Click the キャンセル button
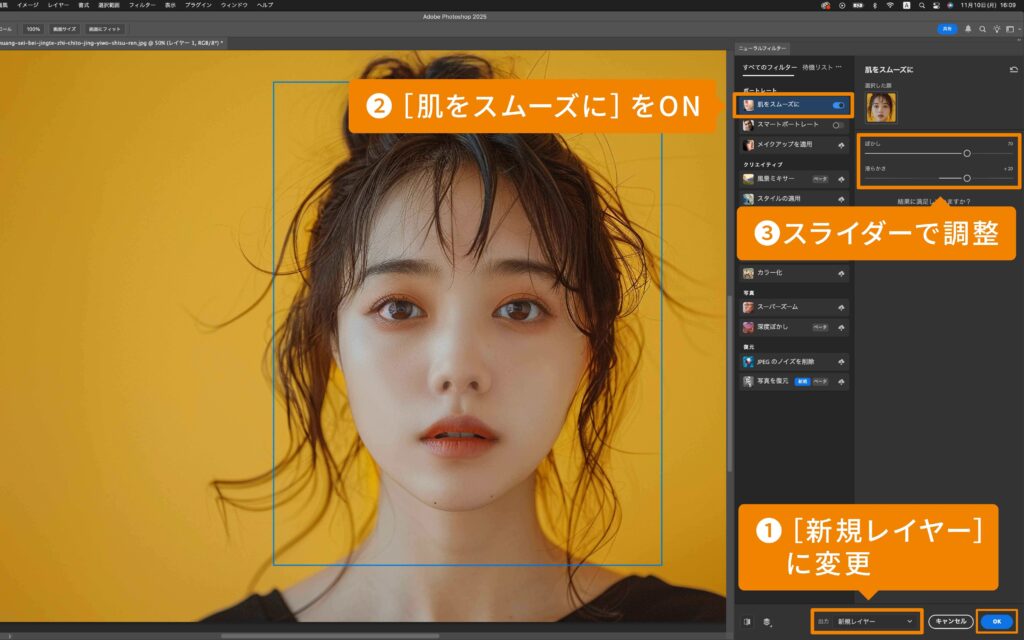Viewport: 1024px width, 640px height. [x=950, y=621]
